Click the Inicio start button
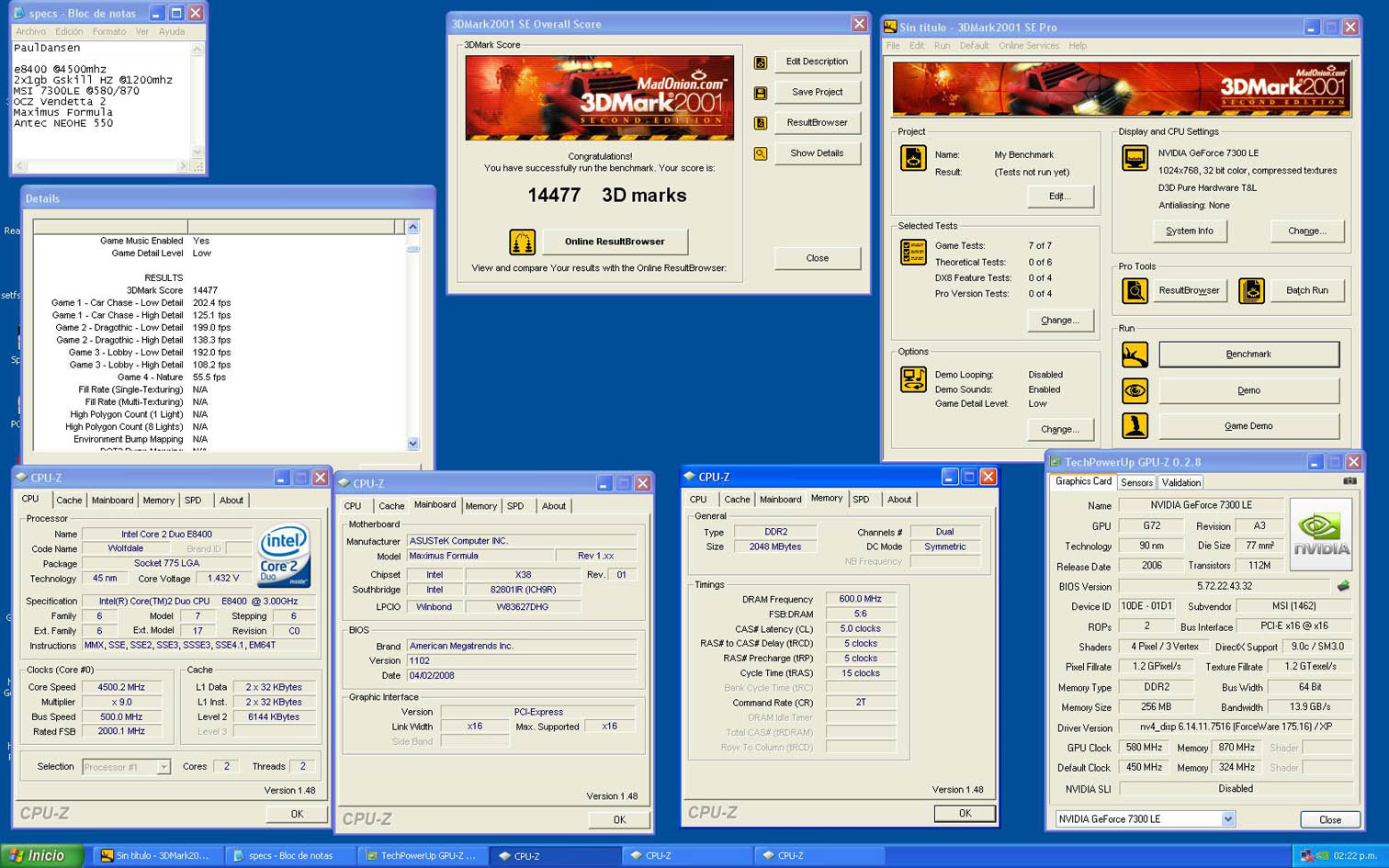This screenshot has width=1389, height=868. coord(42,855)
